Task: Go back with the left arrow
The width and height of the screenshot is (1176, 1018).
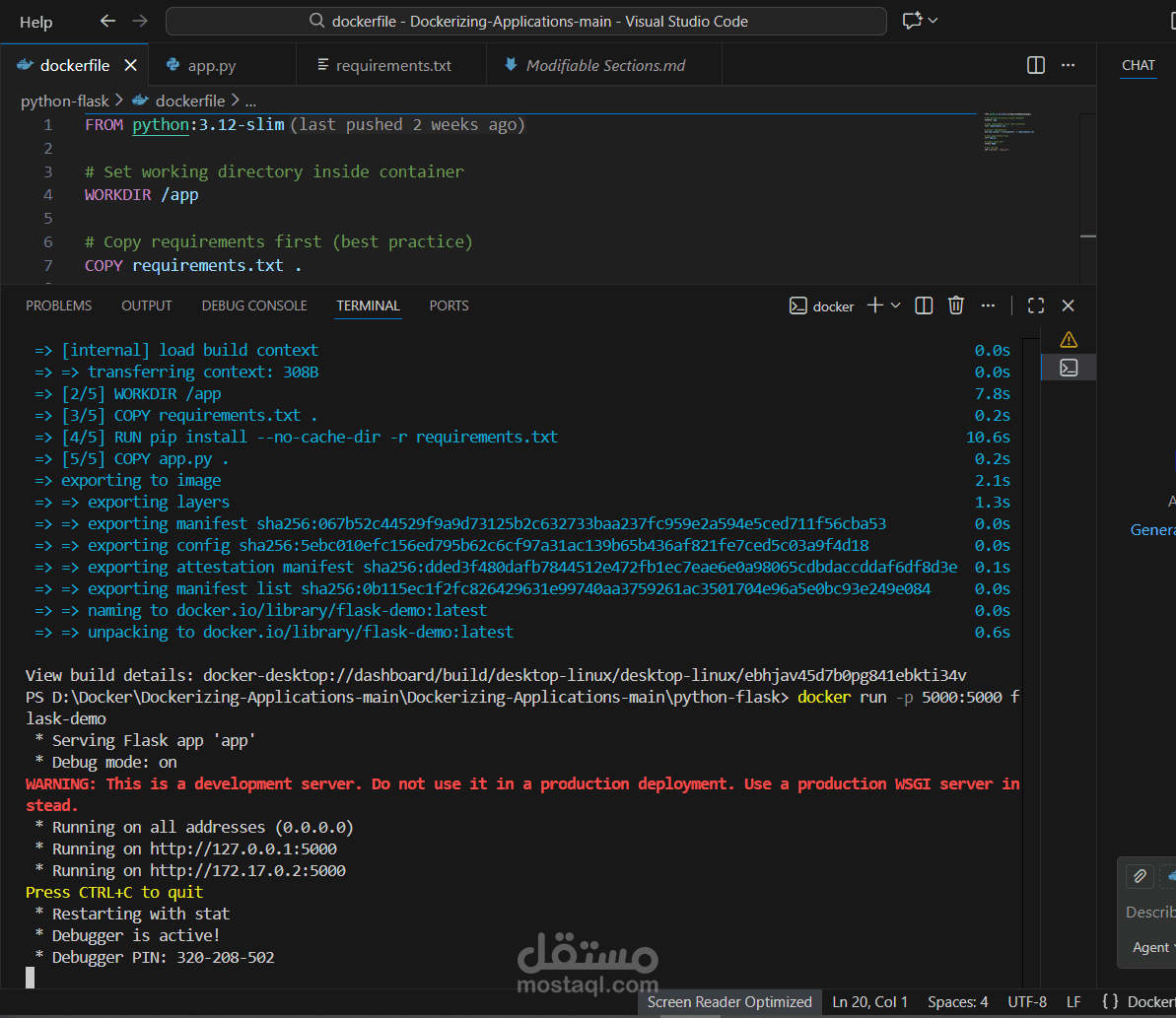Action: click(108, 21)
